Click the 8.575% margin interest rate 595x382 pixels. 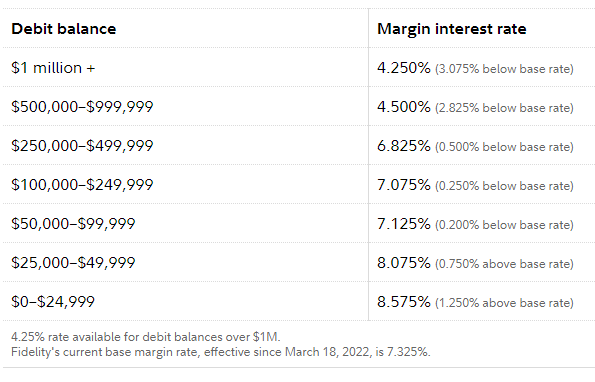click(404, 302)
